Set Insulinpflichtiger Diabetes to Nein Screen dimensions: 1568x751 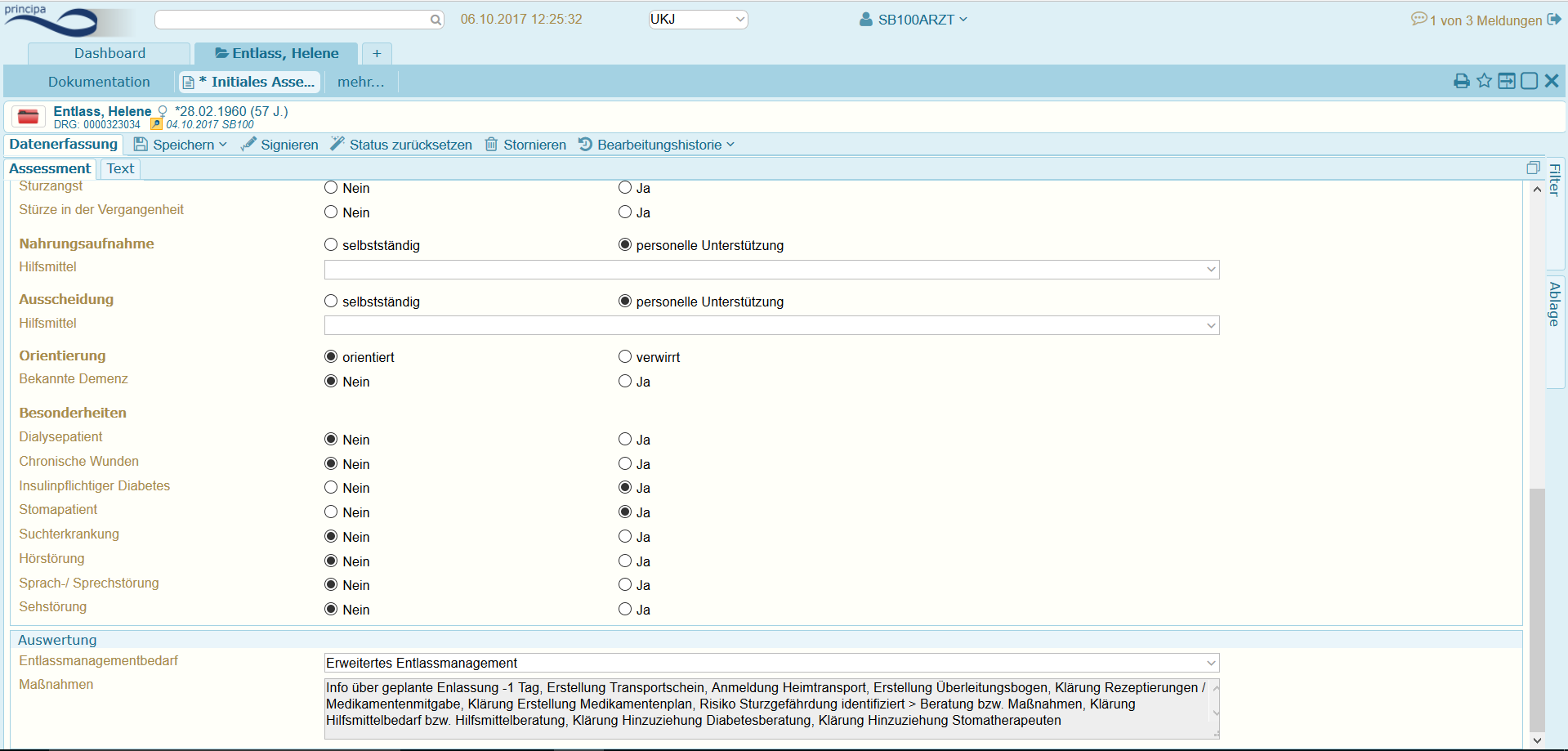(x=331, y=487)
